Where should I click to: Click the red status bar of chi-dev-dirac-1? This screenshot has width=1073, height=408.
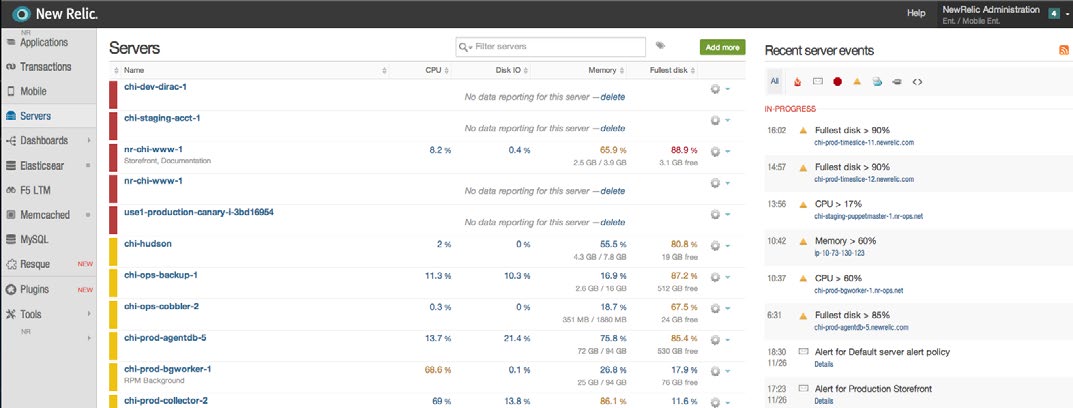point(113,94)
